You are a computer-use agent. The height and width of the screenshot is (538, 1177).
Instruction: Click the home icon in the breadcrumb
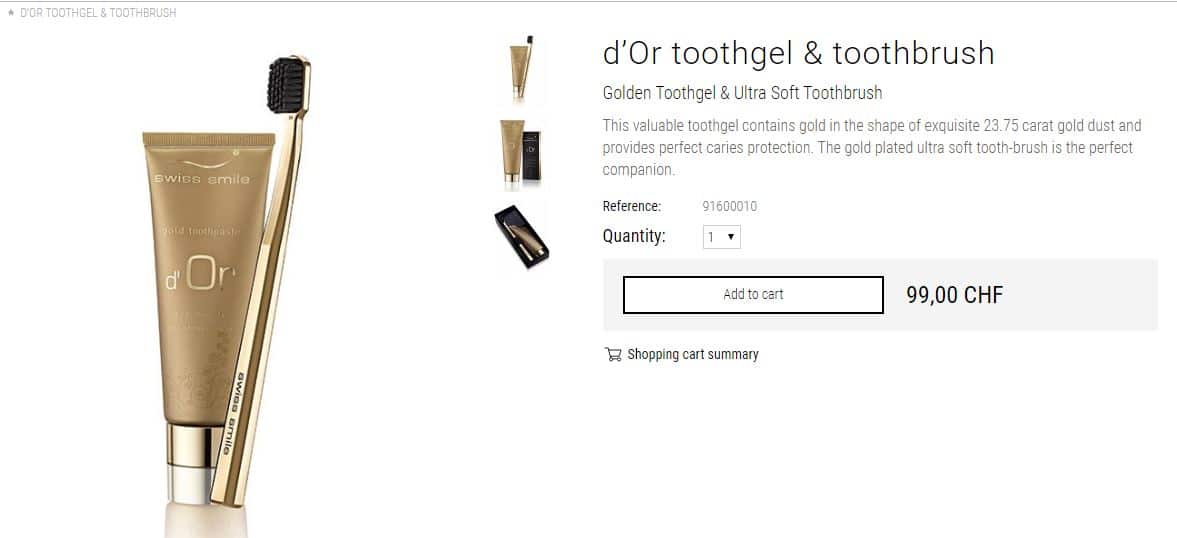tap(11, 13)
